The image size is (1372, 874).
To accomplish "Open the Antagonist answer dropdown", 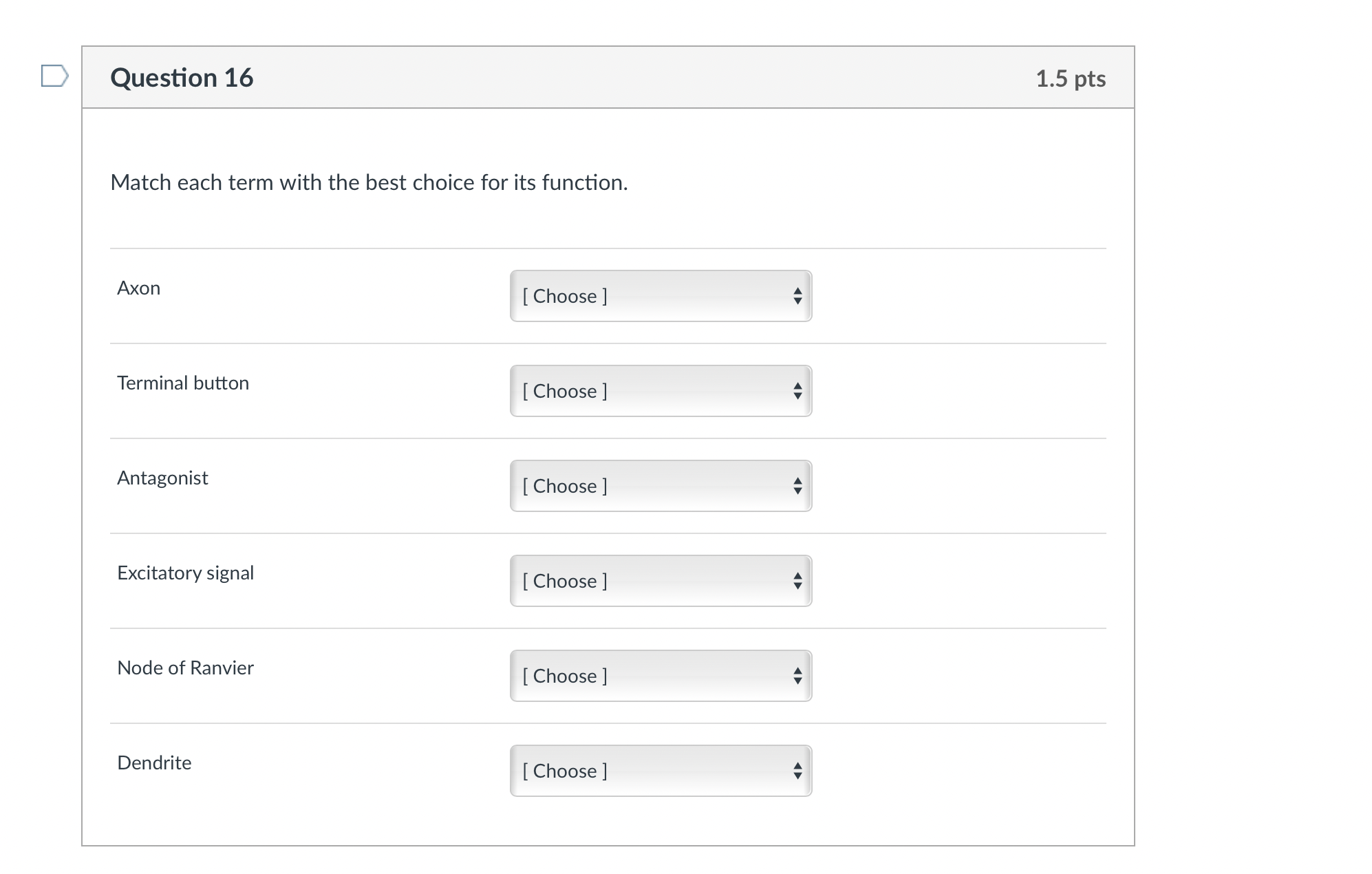I will pos(659,486).
